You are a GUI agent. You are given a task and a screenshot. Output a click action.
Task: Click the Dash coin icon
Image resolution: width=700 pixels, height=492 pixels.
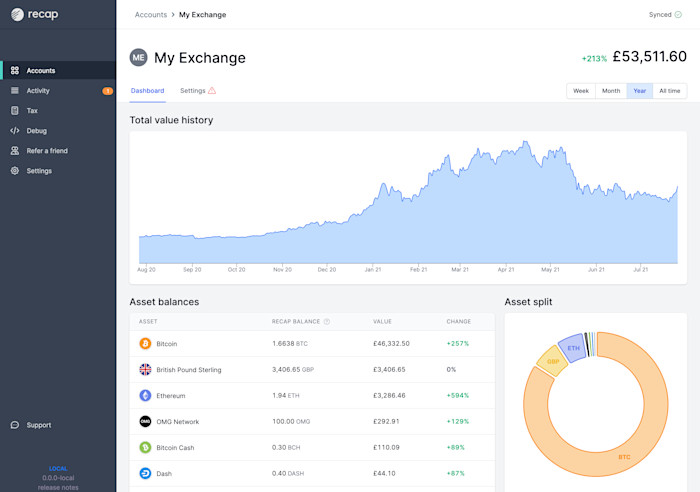[x=145, y=473]
